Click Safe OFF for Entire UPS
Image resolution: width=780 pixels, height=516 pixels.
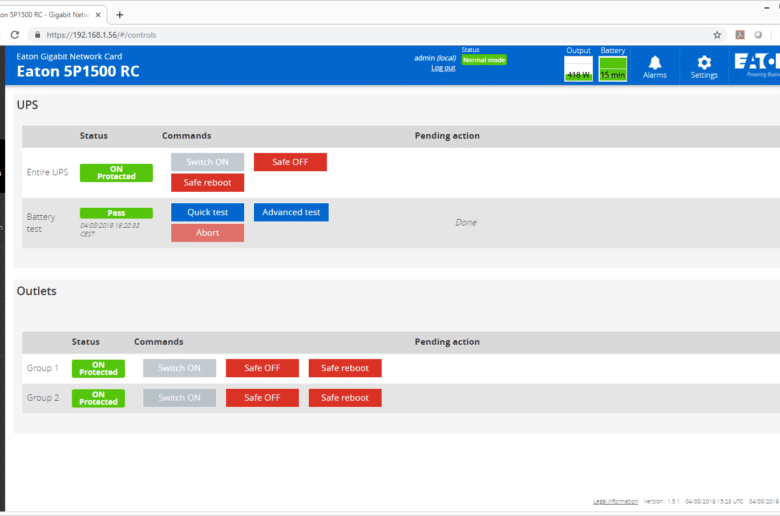[290, 162]
